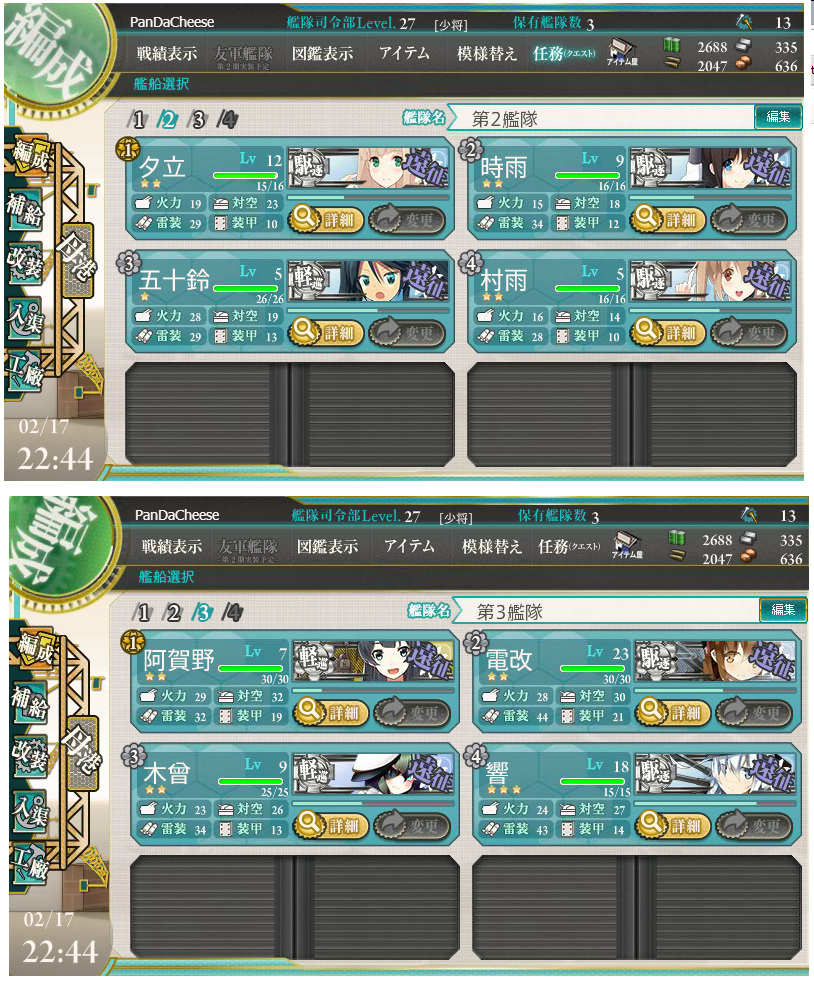
Task: Return to 母港 home port in top screen
Action: point(78,260)
